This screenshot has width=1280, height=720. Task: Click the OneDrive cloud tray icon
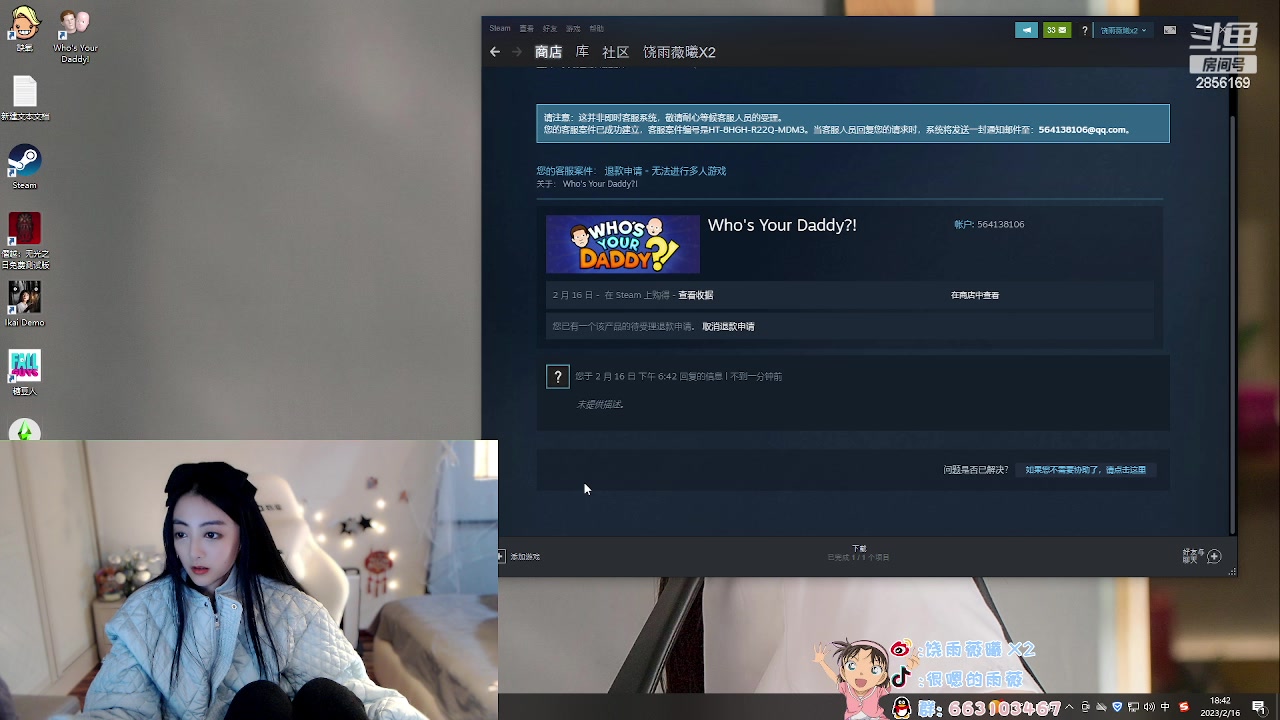point(1101,707)
